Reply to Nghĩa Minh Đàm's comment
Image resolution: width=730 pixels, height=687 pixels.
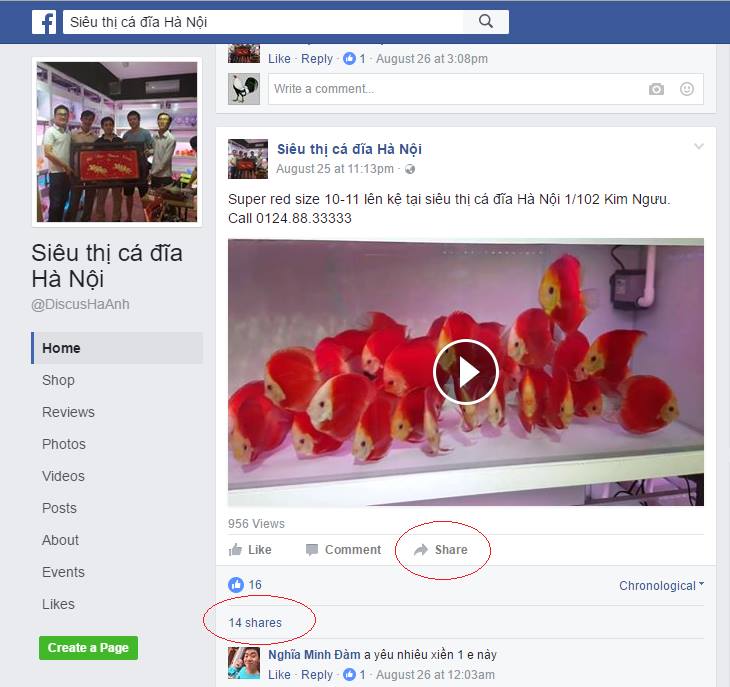317,674
